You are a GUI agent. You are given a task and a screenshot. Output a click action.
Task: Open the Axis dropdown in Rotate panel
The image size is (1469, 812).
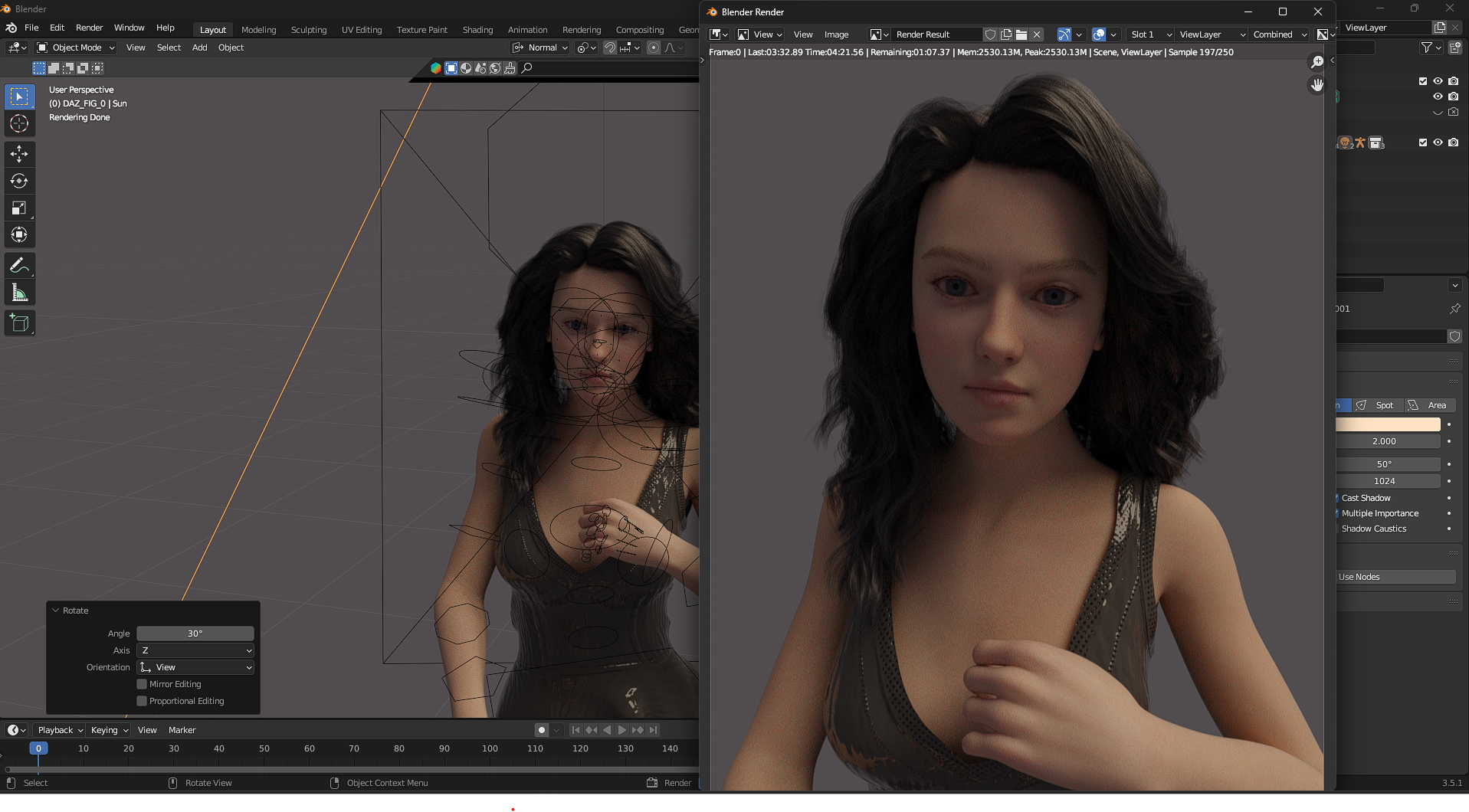(x=195, y=650)
